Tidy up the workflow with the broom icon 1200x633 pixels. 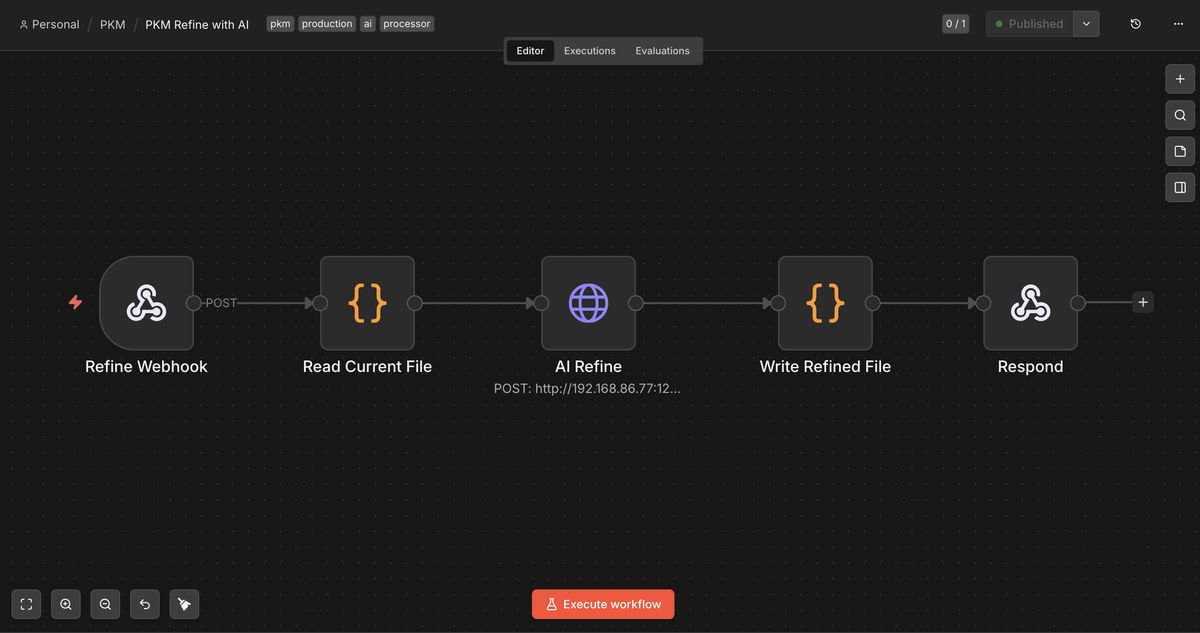[184, 604]
